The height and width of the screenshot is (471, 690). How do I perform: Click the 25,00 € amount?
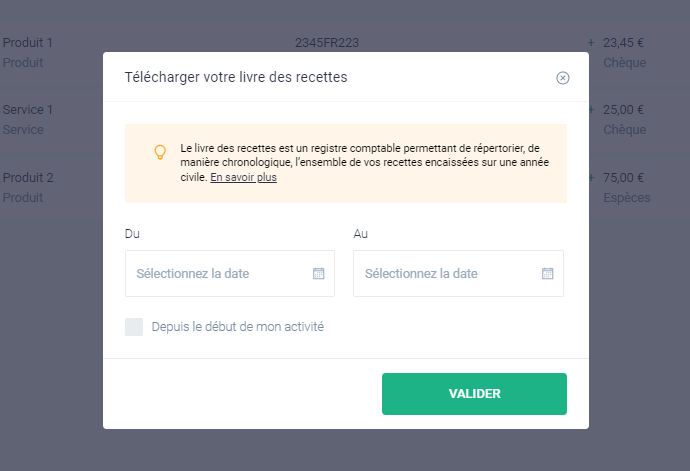624,110
